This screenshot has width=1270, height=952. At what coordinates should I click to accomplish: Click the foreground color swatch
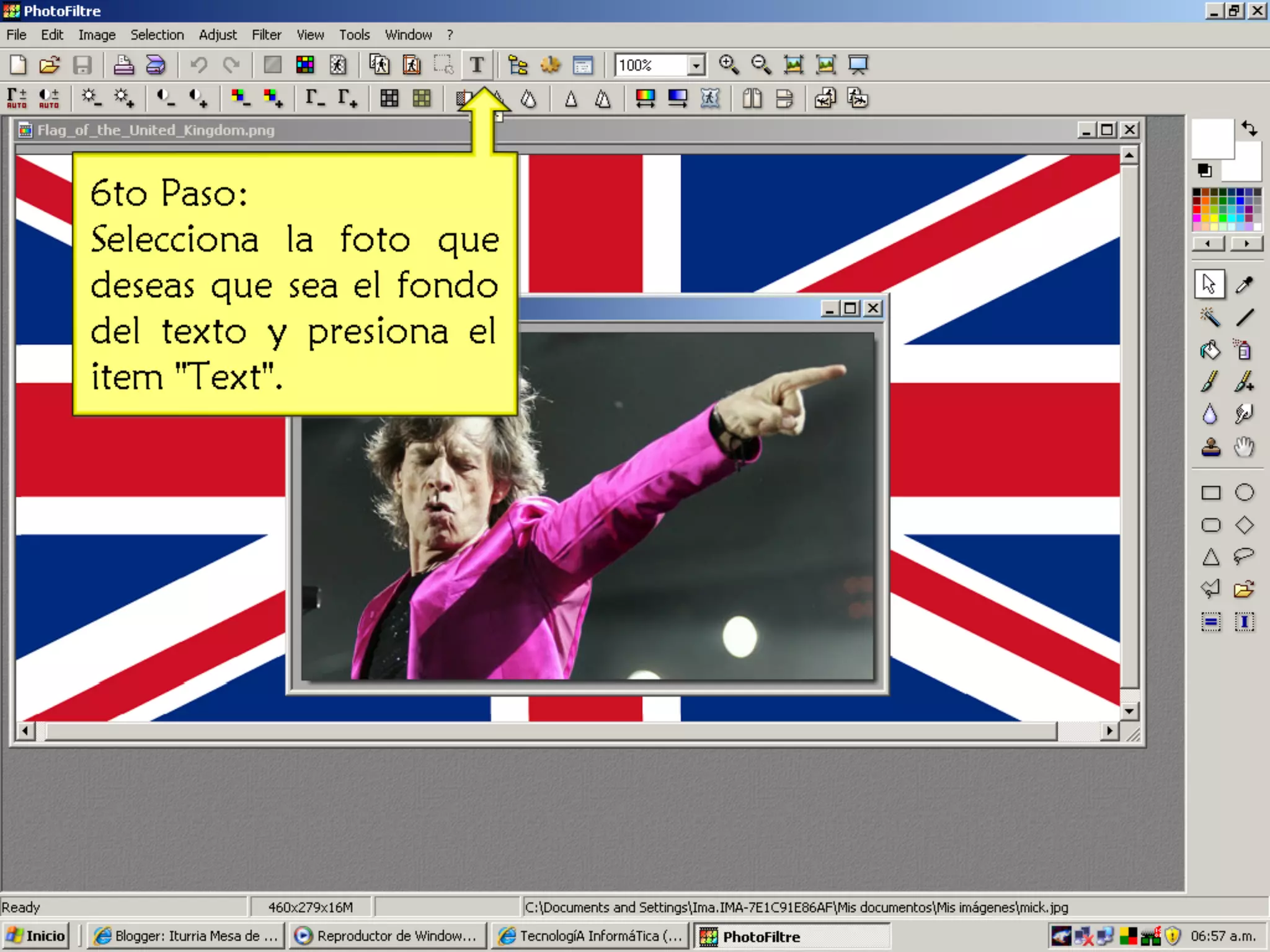(x=1212, y=138)
